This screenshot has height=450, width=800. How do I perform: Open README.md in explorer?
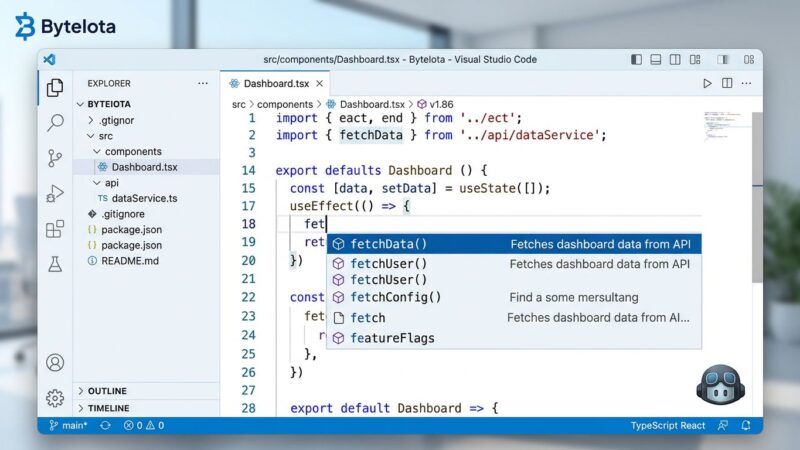click(146, 261)
